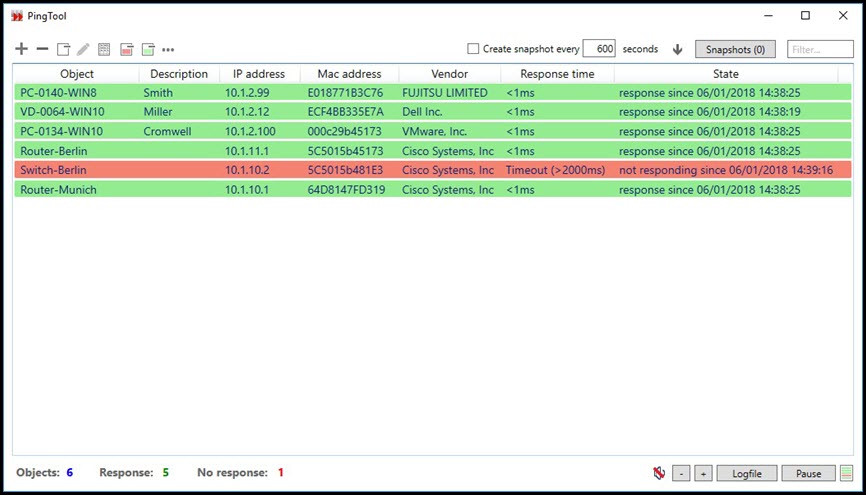Click the FUJITSU LIMITED vendor cell
Image resolution: width=866 pixels, height=495 pixels.
[445, 93]
